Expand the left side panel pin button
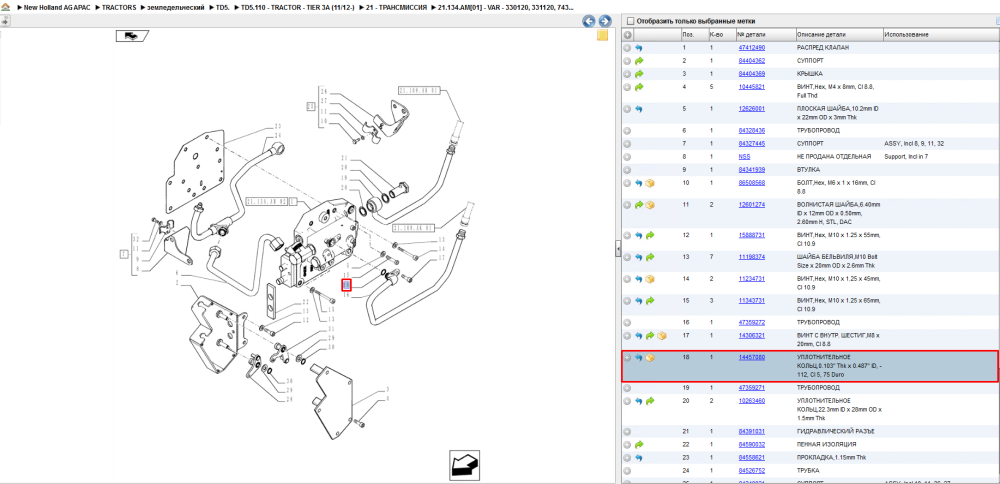The height and width of the screenshot is (484, 1000). pos(5,20)
